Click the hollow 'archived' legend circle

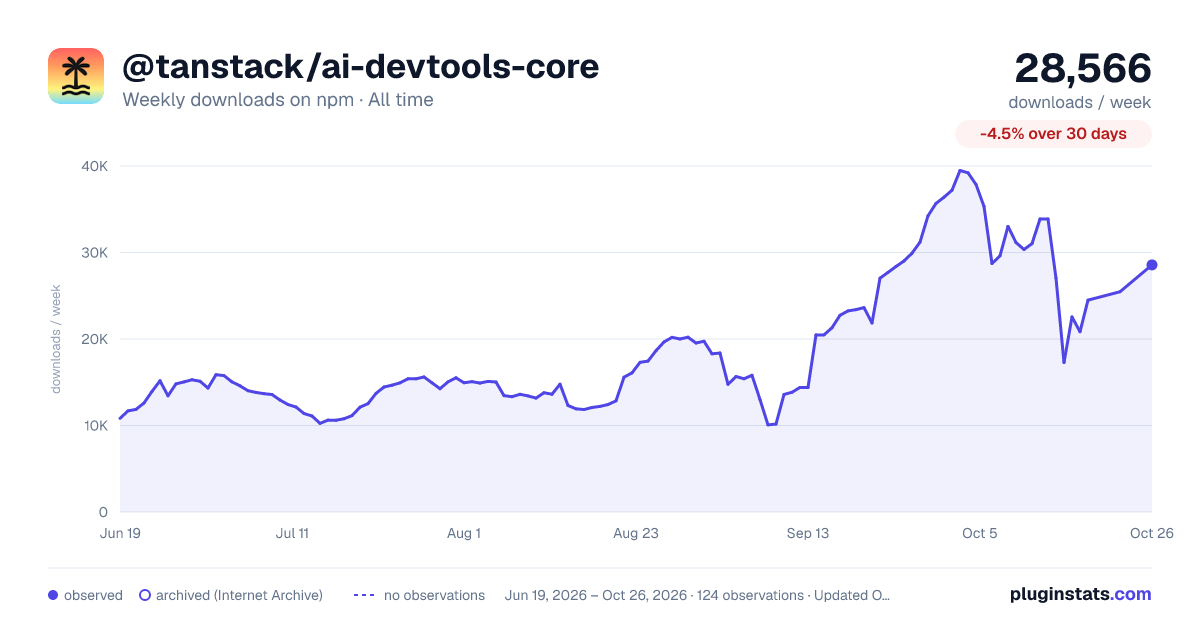coord(144,595)
